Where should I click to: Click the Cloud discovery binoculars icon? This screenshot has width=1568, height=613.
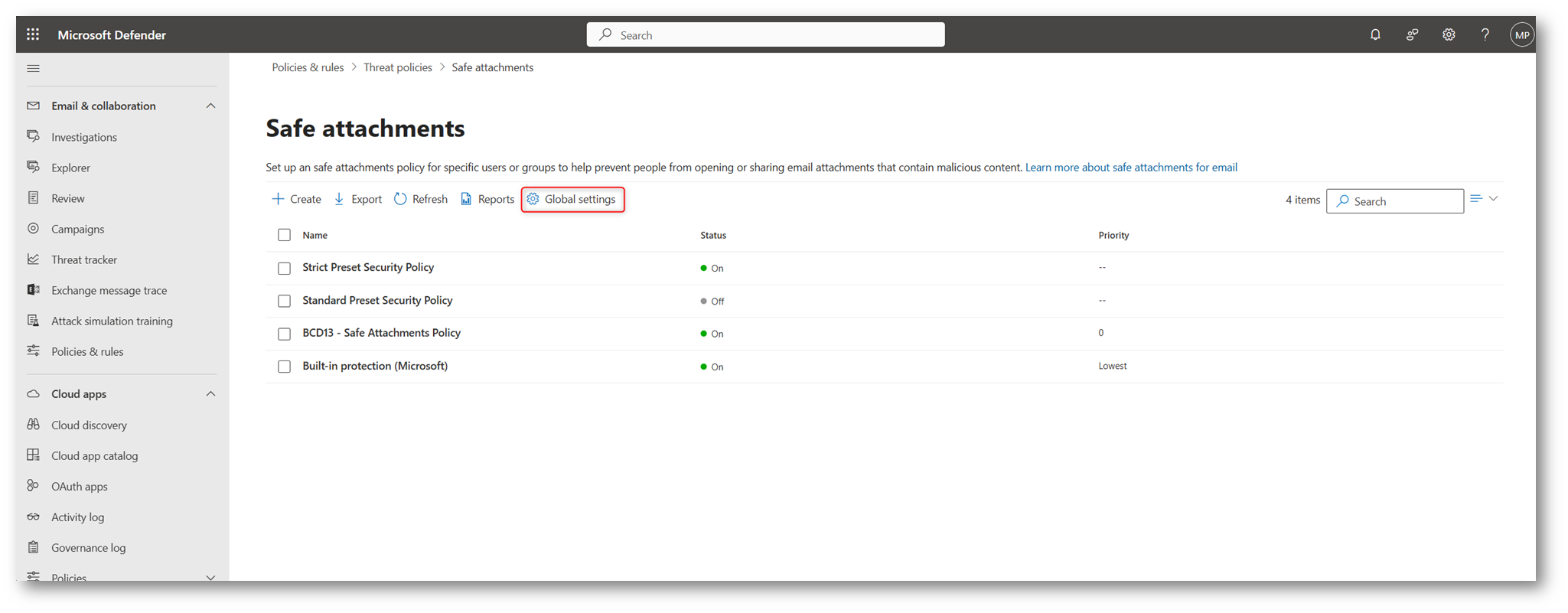tap(33, 424)
